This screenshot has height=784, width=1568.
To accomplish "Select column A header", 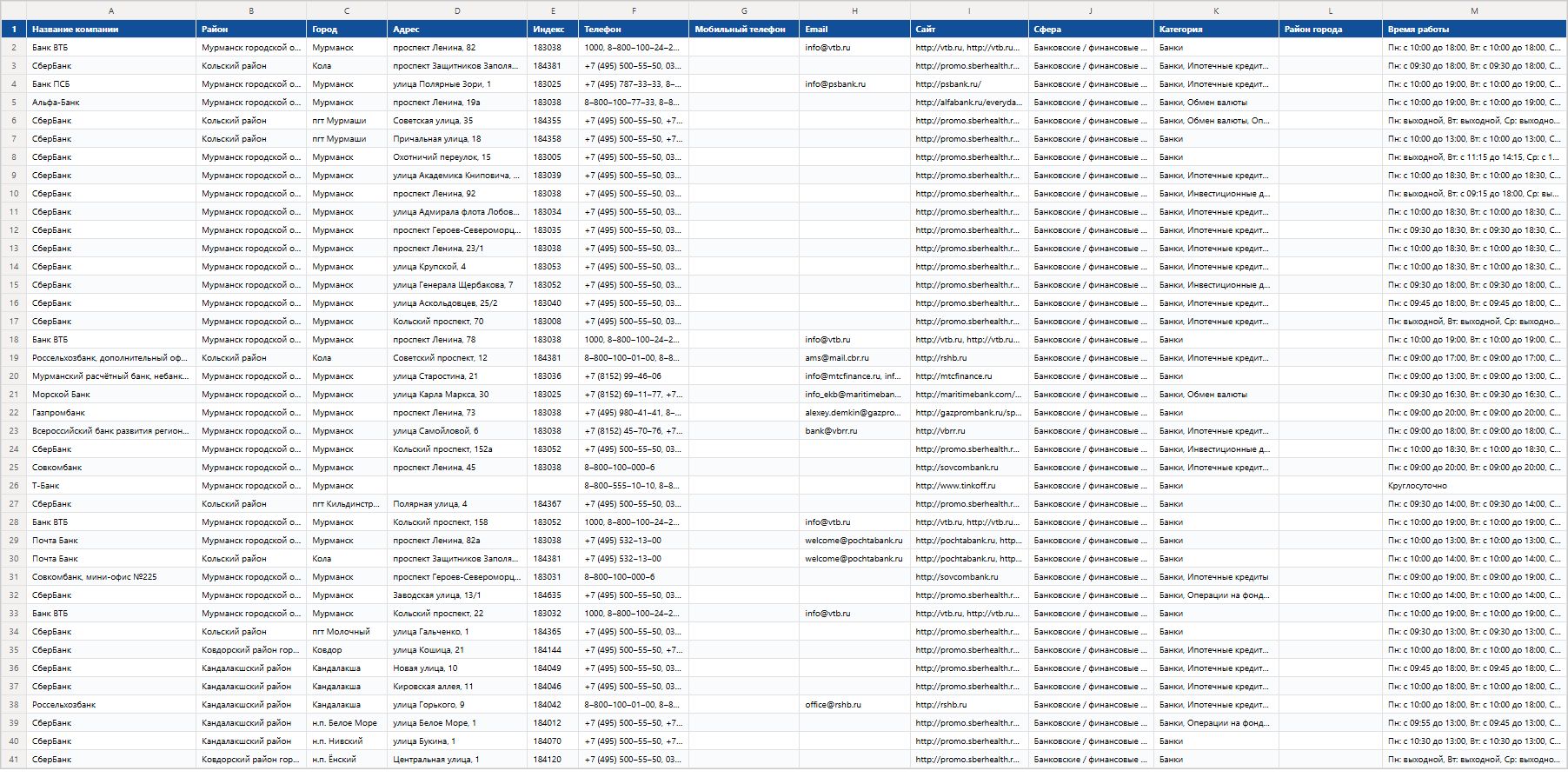I will (111, 10).
